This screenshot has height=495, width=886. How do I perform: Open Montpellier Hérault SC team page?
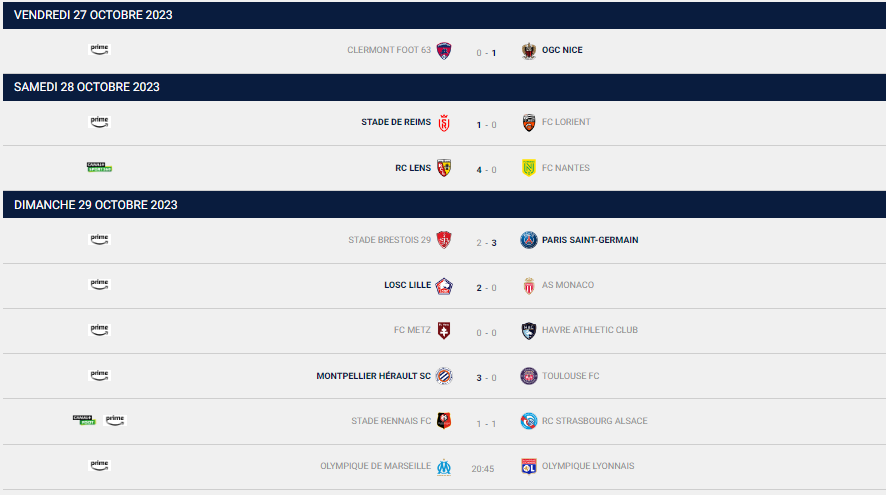point(373,376)
